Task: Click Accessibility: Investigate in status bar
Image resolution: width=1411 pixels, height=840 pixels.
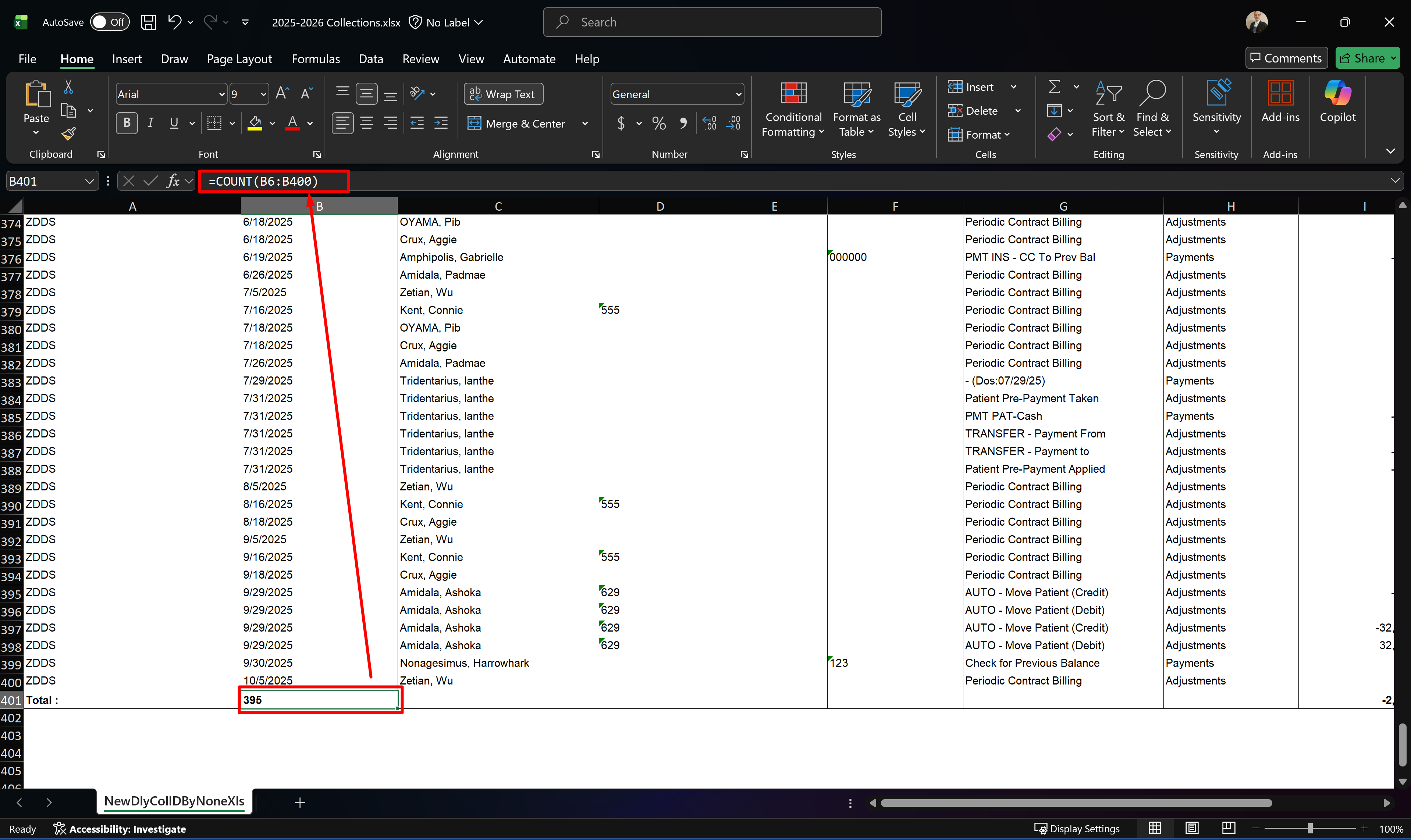Action: [120, 829]
